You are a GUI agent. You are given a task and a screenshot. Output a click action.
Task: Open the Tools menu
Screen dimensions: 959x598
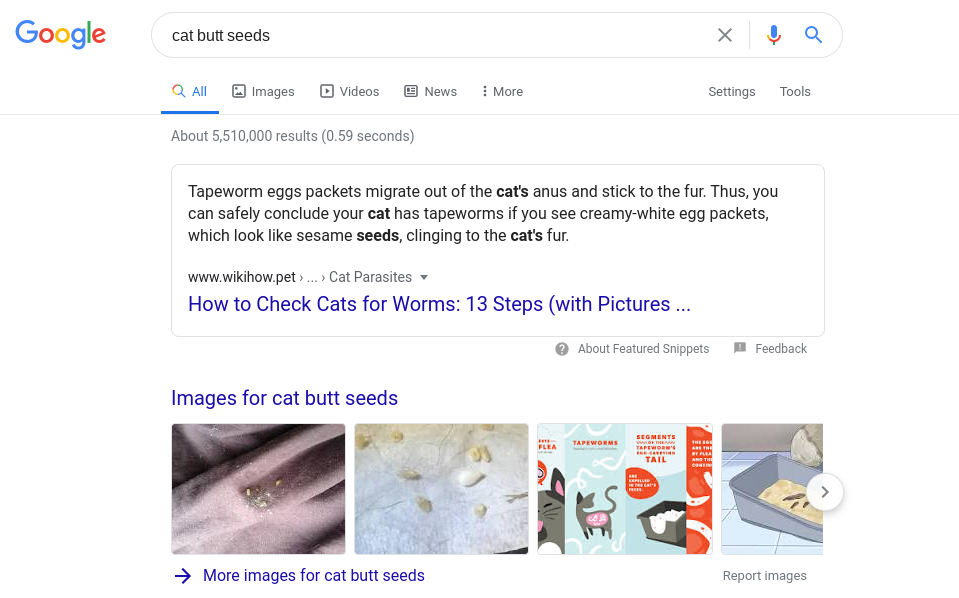coord(795,91)
